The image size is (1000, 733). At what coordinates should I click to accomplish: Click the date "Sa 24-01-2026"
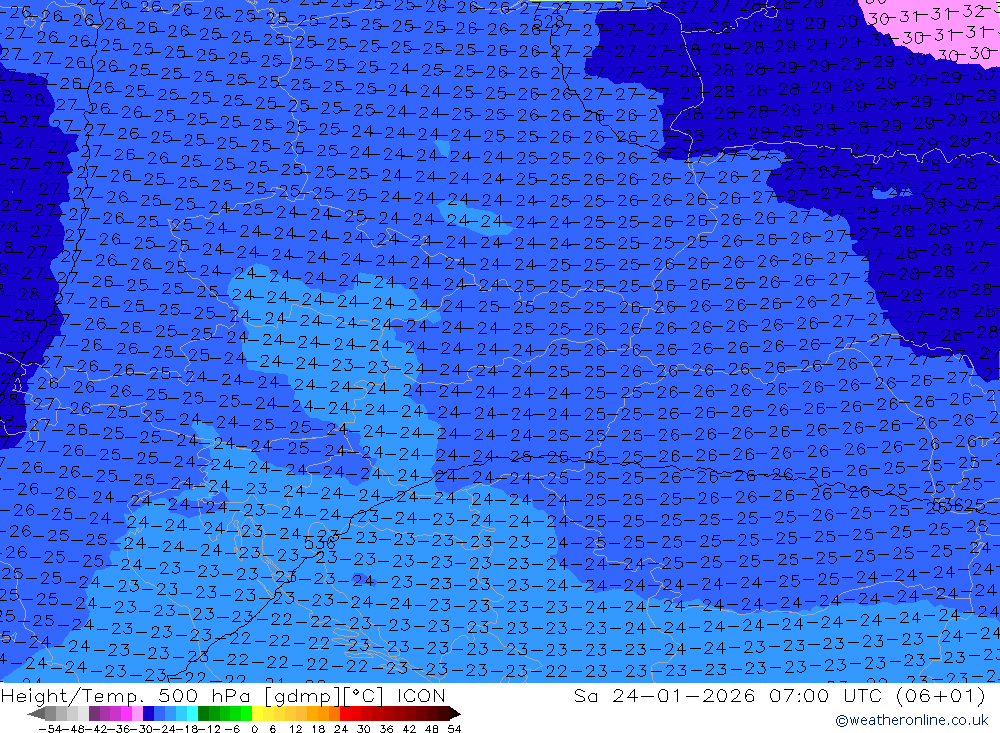665,695
